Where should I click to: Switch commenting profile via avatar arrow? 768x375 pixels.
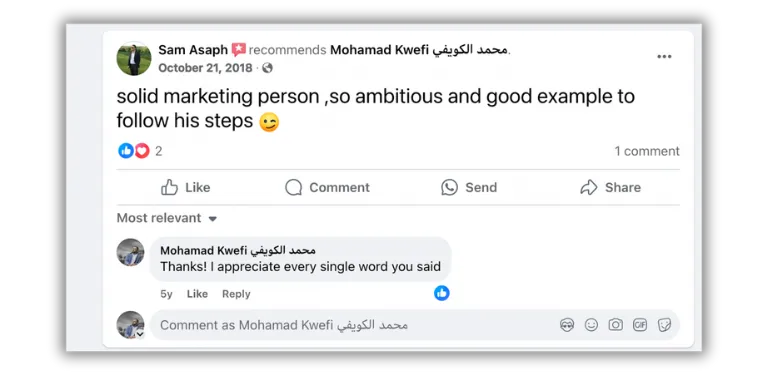click(x=140, y=334)
